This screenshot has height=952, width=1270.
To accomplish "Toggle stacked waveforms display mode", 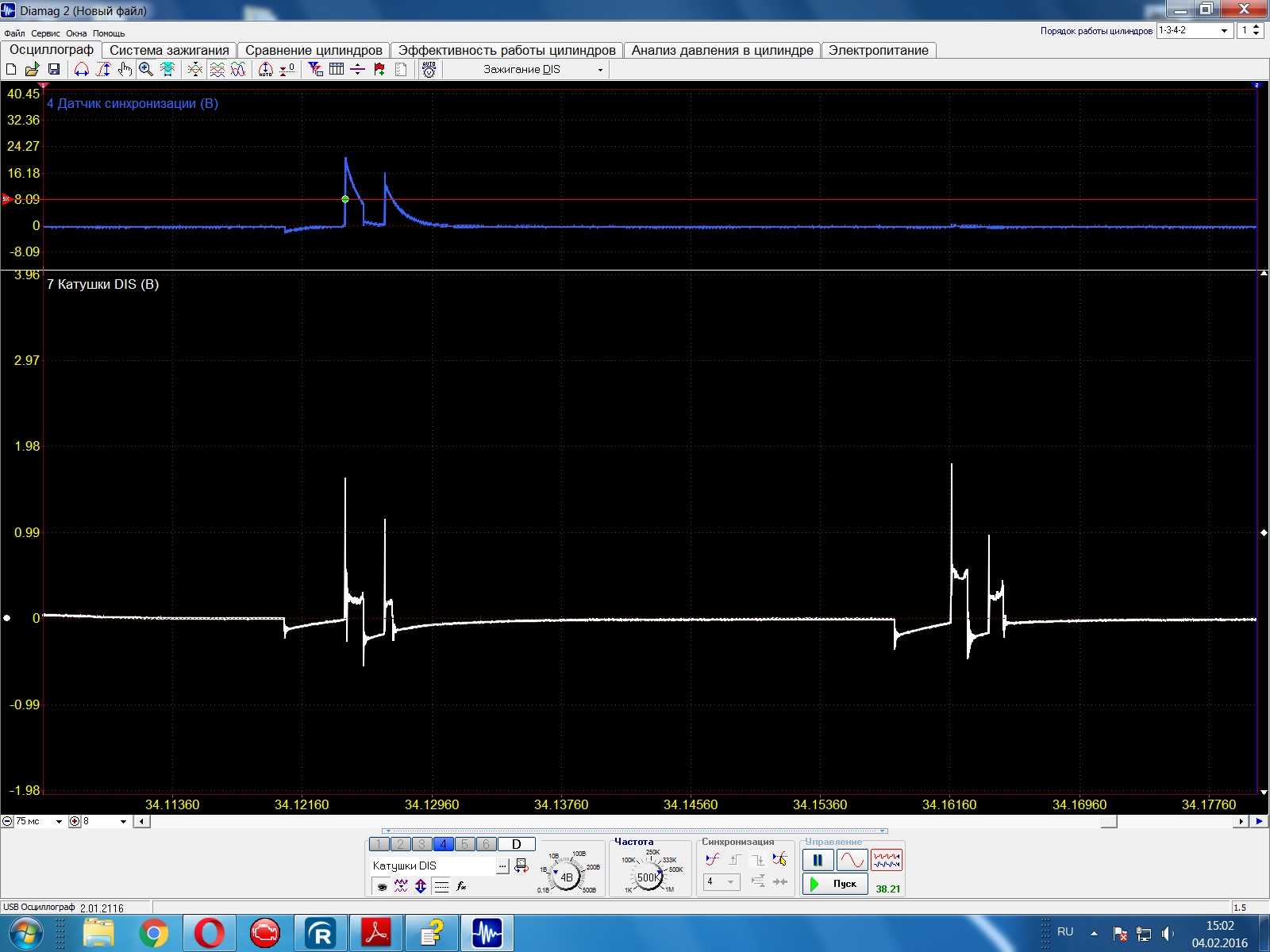I will click(217, 70).
